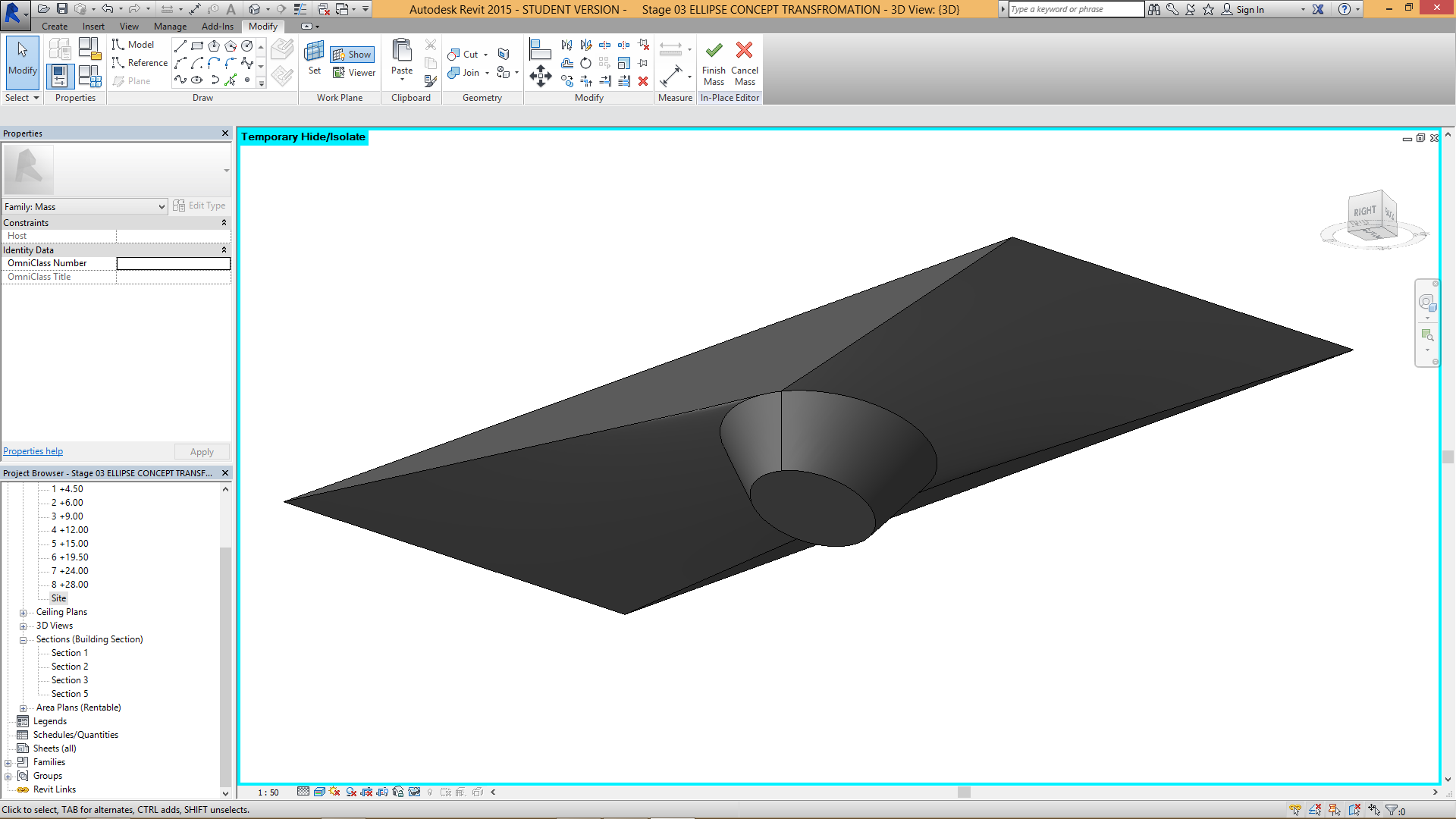Open the Visual Style icon in view bar

pyautogui.click(x=319, y=792)
